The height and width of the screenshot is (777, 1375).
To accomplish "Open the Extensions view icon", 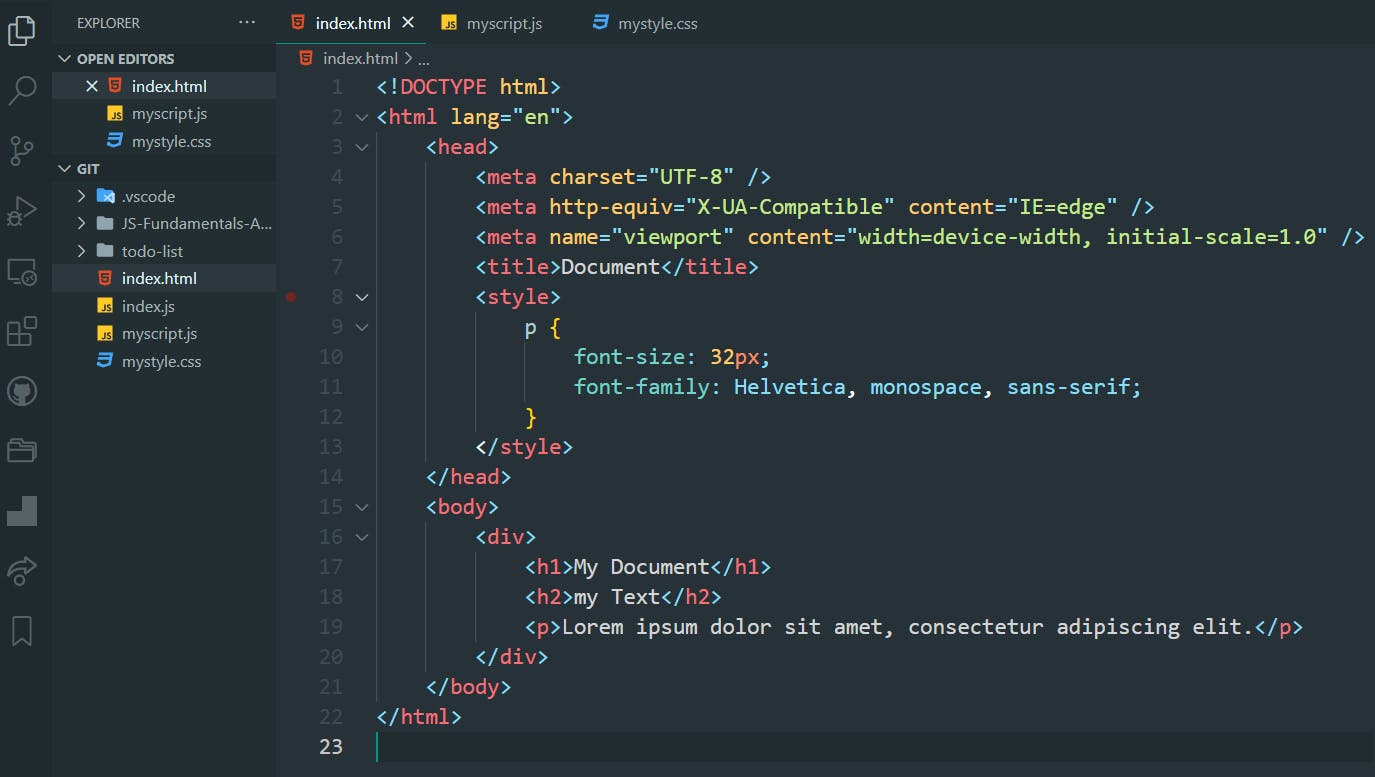I will tap(22, 331).
